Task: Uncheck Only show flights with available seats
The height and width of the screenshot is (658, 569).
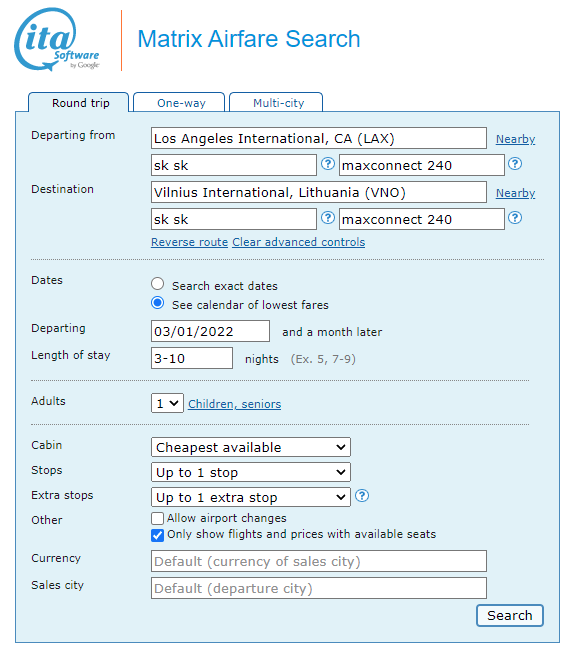Action: (157, 535)
